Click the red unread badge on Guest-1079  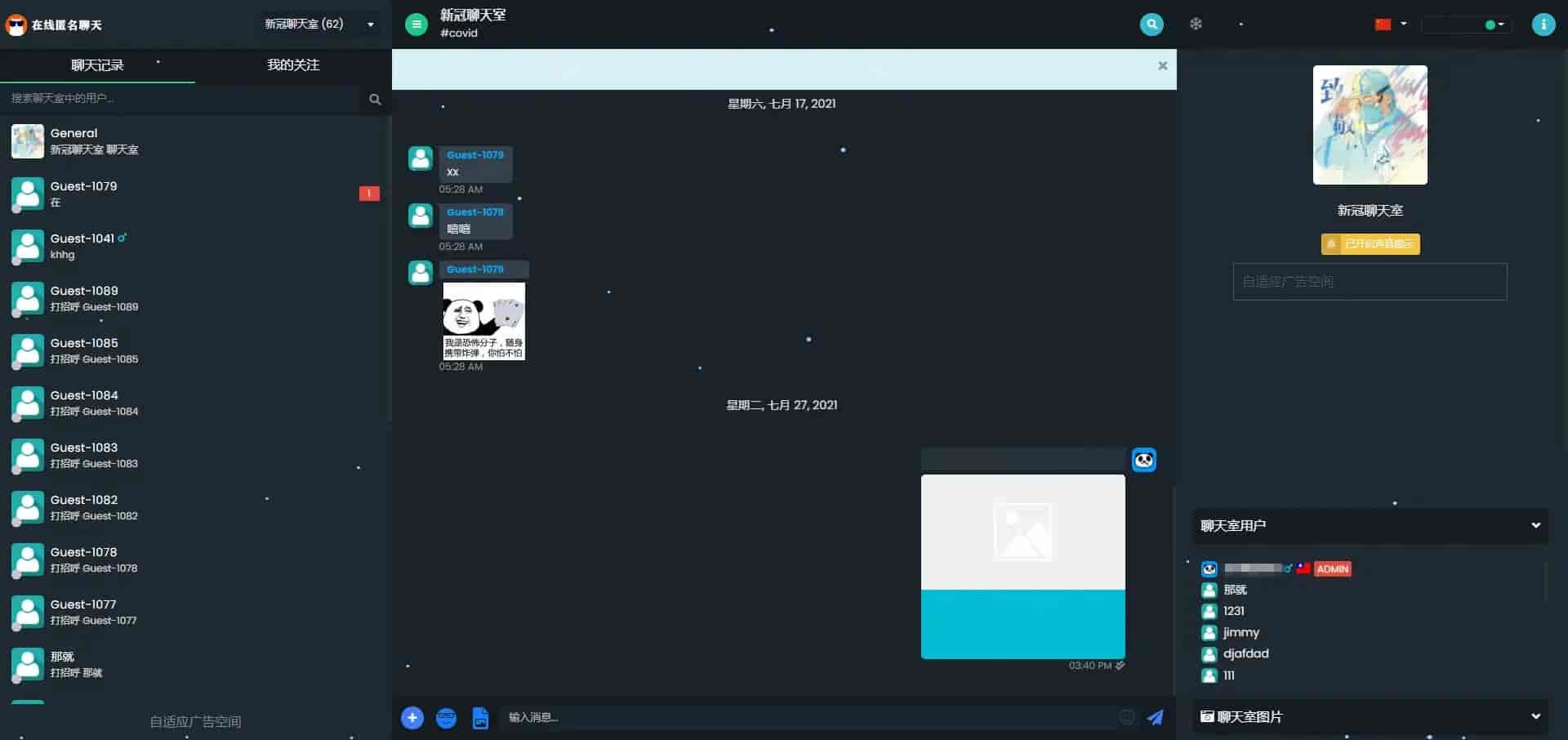[x=369, y=194]
